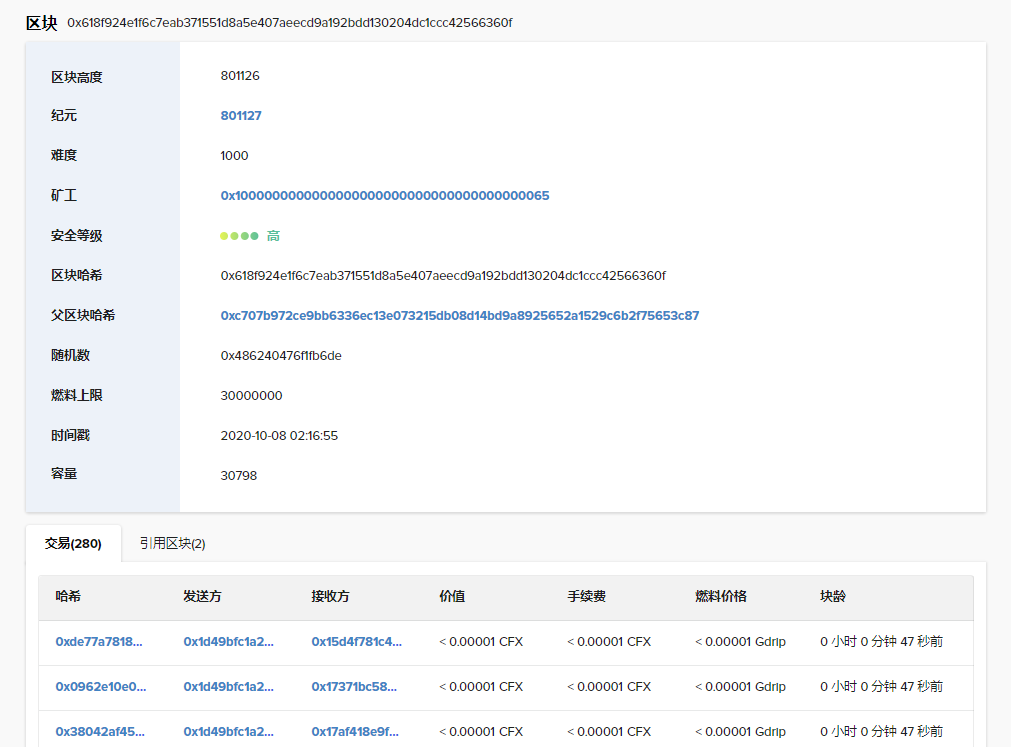
Task: Click the block hash value in 区块哈希 row
Action: pyautogui.click(x=443, y=276)
